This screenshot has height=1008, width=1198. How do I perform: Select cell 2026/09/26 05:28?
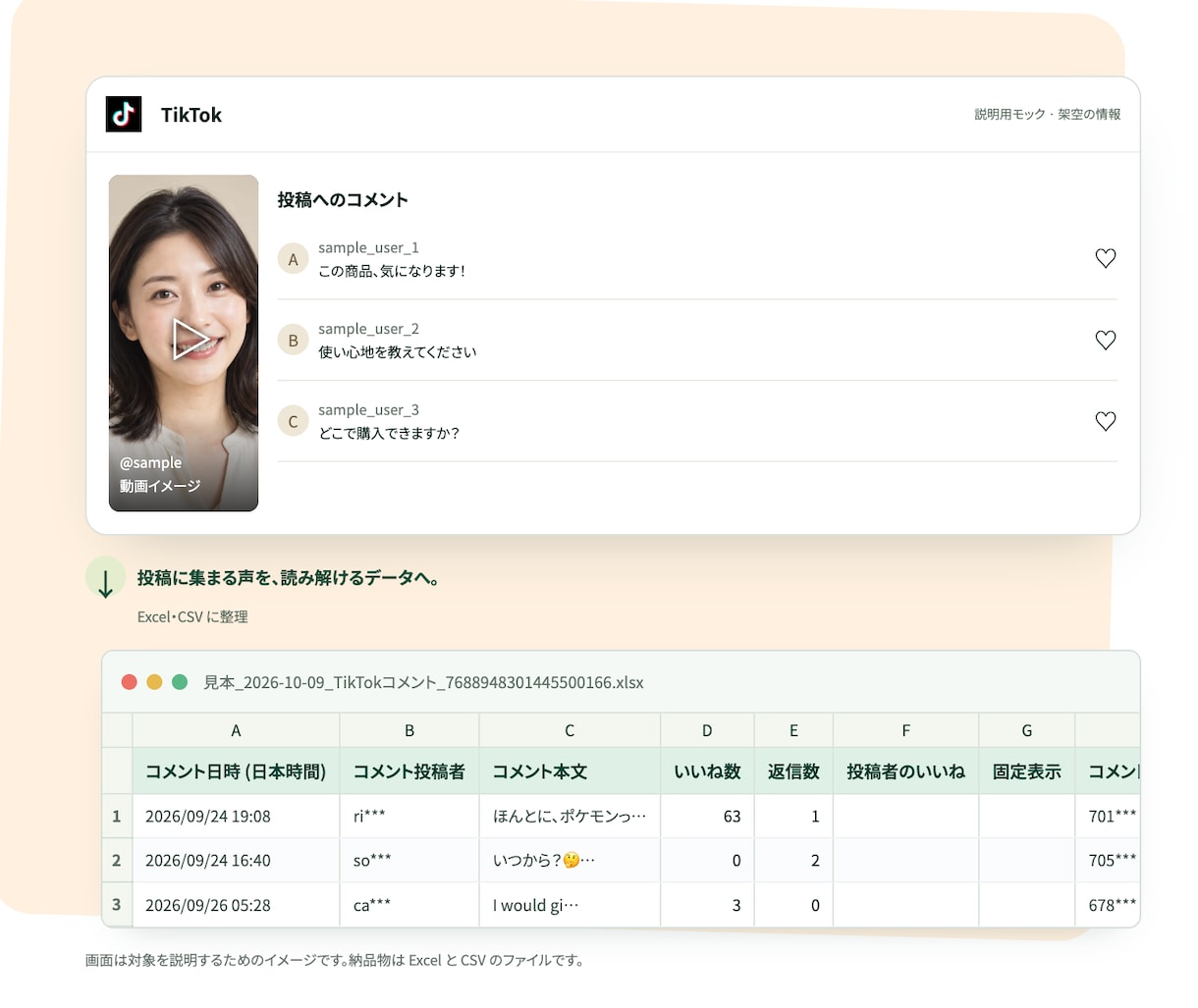coord(236,905)
